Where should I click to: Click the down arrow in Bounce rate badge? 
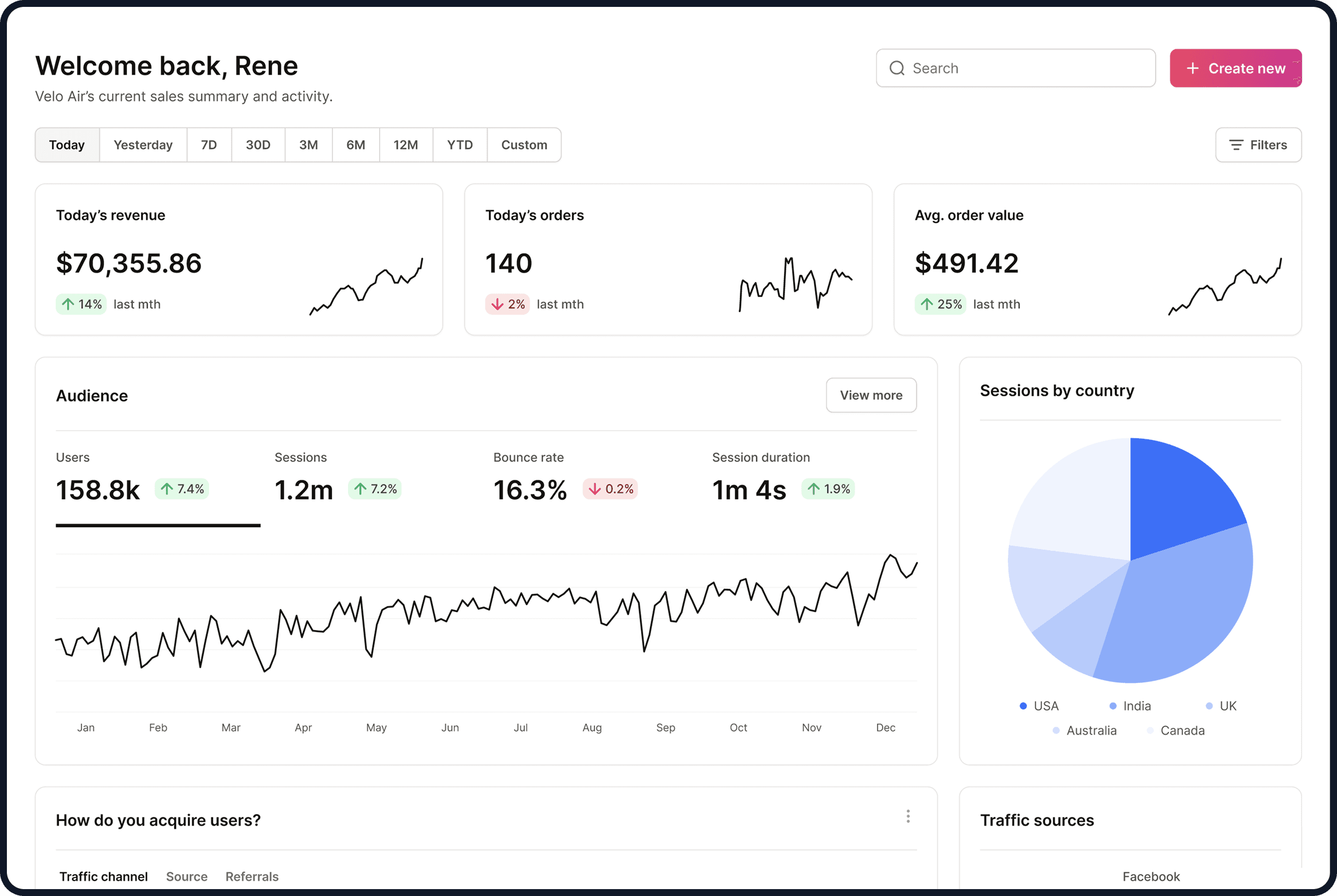(594, 489)
